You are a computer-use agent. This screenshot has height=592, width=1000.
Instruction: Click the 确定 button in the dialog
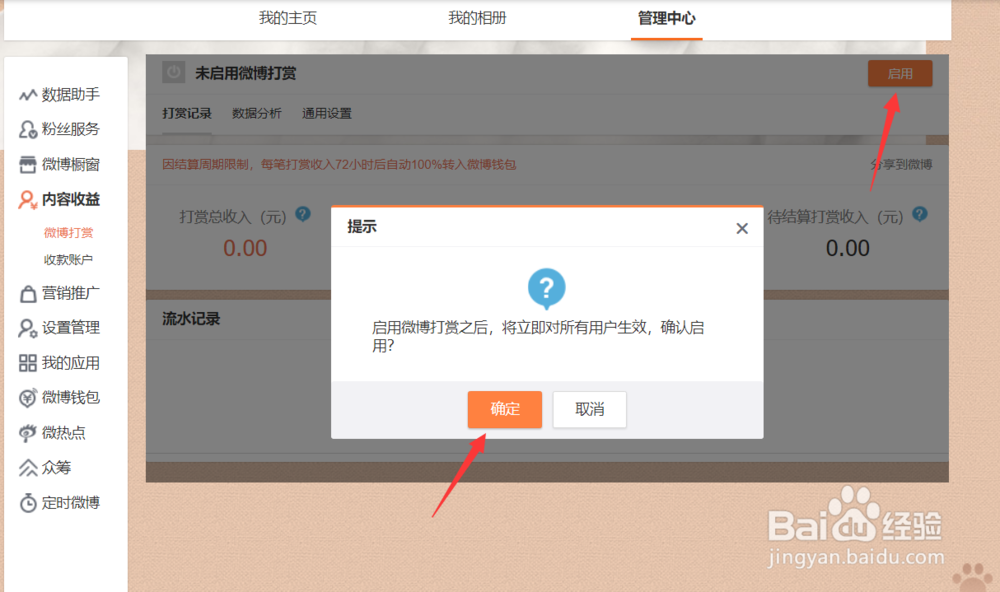tap(504, 409)
